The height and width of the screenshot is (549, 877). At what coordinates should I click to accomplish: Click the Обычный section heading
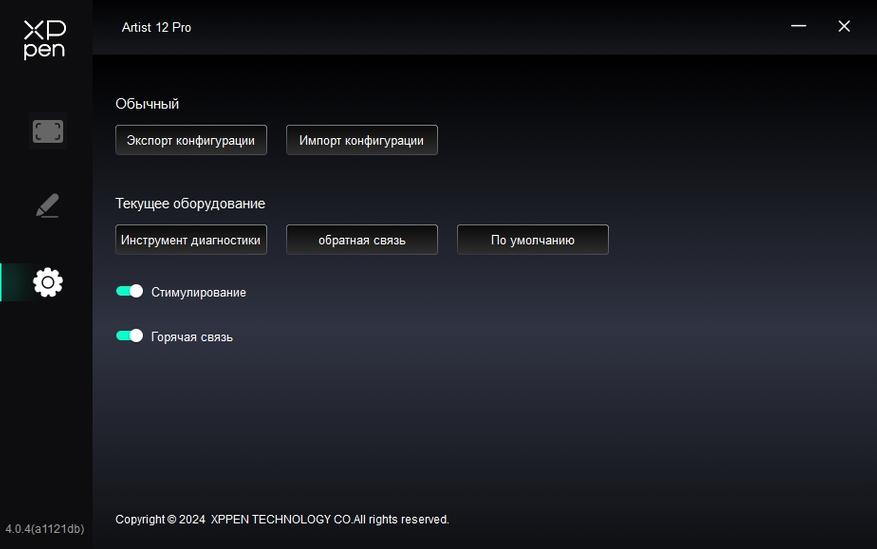(147, 104)
